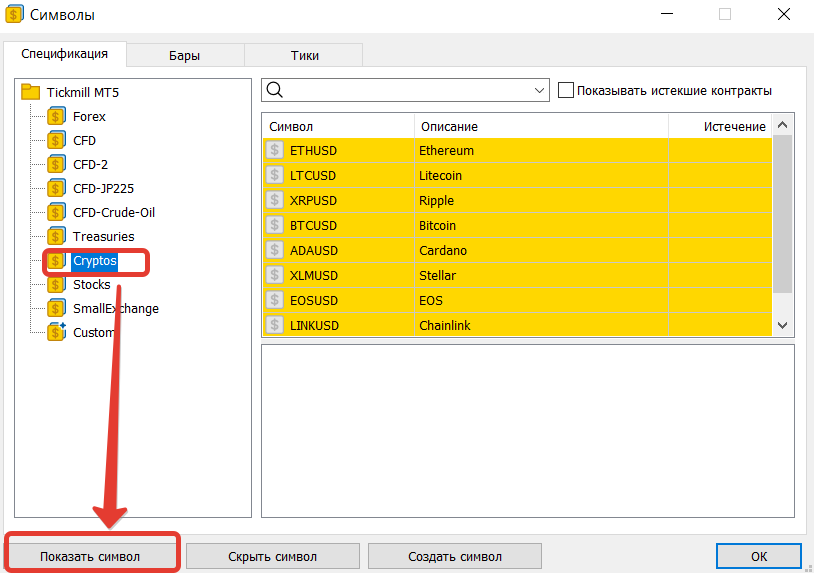Click the dollar icon beside BTCUSD
814x573 pixels.
[275, 225]
